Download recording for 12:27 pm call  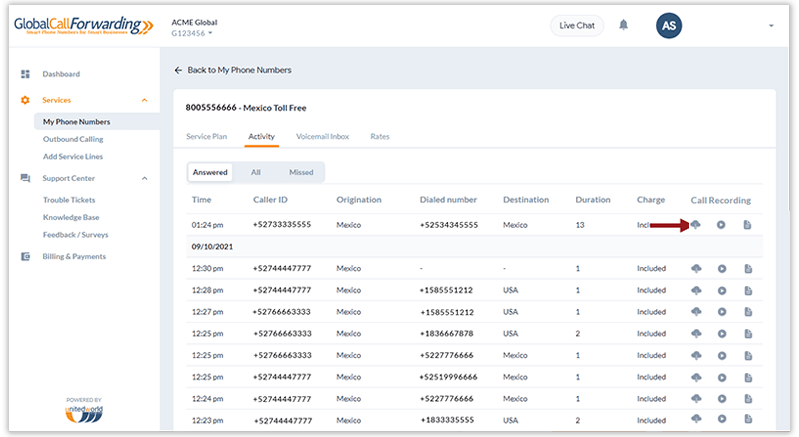(x=696, y=312)
